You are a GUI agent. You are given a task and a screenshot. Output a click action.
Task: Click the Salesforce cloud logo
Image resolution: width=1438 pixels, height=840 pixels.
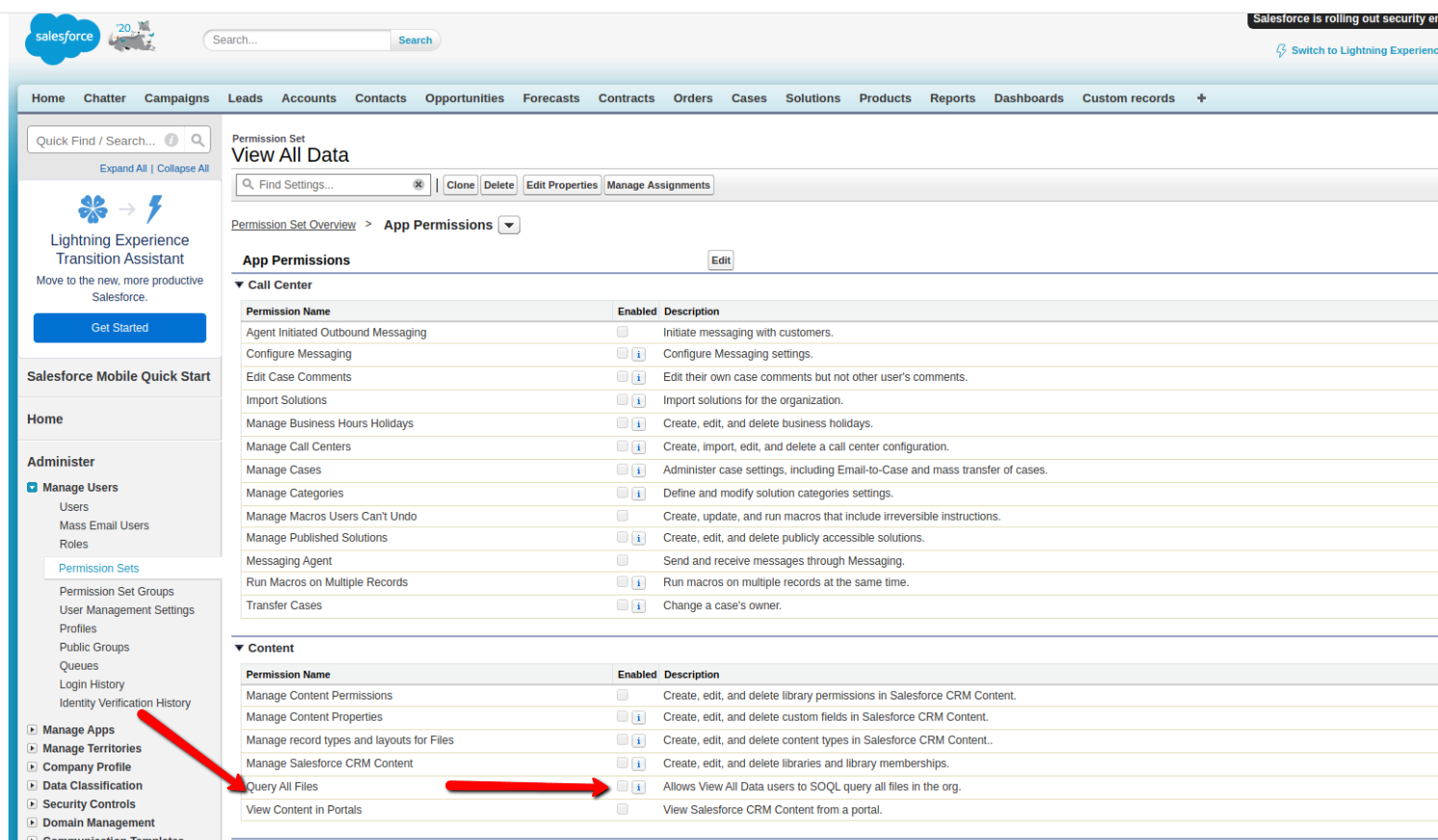pos(64,38)
